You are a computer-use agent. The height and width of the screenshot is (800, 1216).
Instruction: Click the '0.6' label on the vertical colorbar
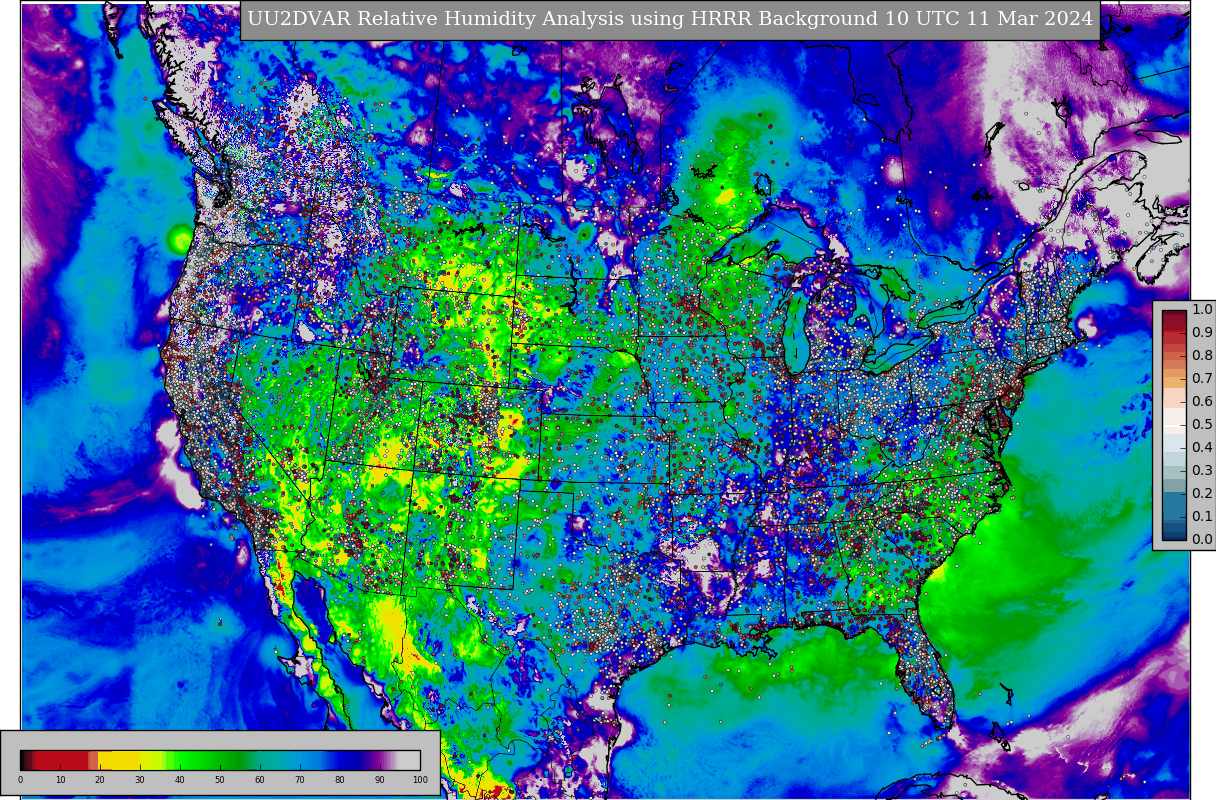(1202, 401)
